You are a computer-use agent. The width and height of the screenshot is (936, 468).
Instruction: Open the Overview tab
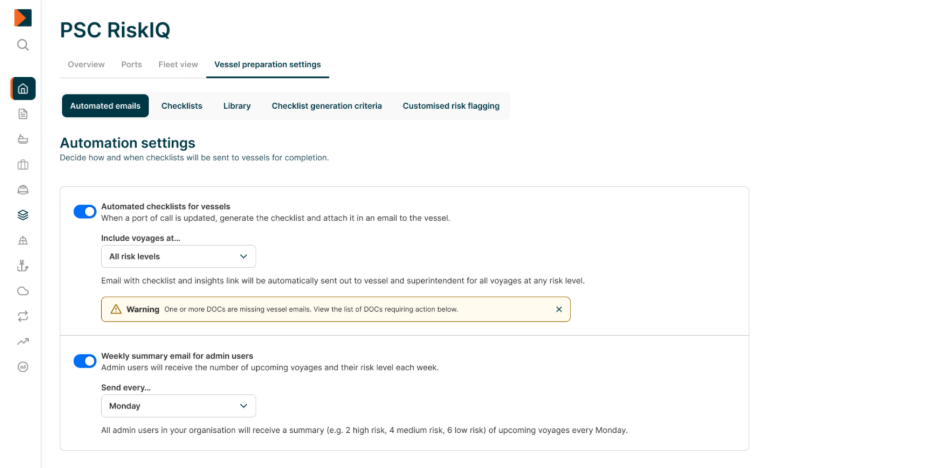(x=86, y=65)
